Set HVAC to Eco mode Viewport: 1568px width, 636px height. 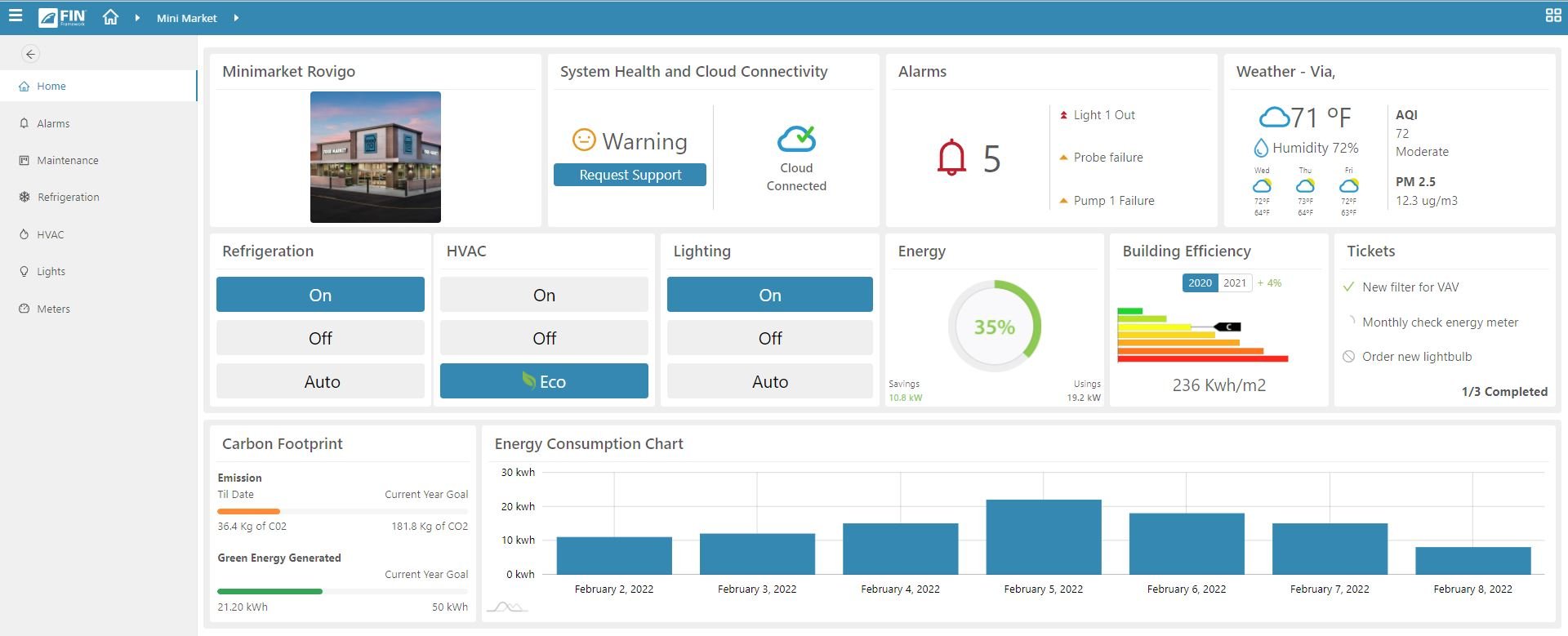[x=544, y=381]
